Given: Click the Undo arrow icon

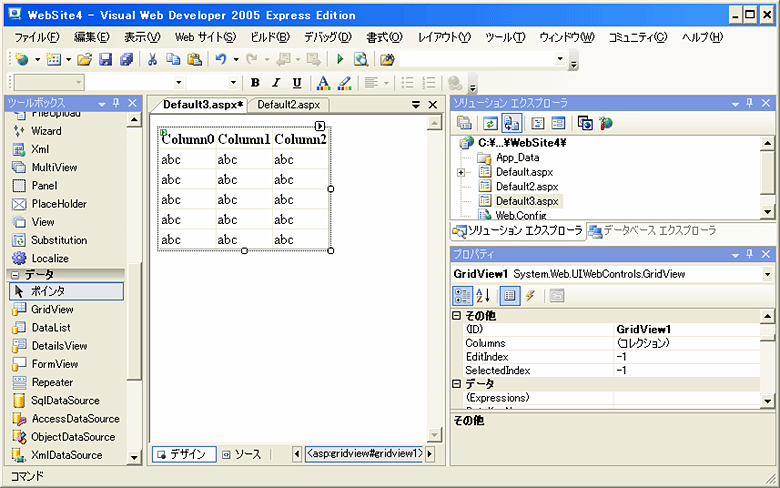Looking at the screenshot, I should (x=220, y=60).
